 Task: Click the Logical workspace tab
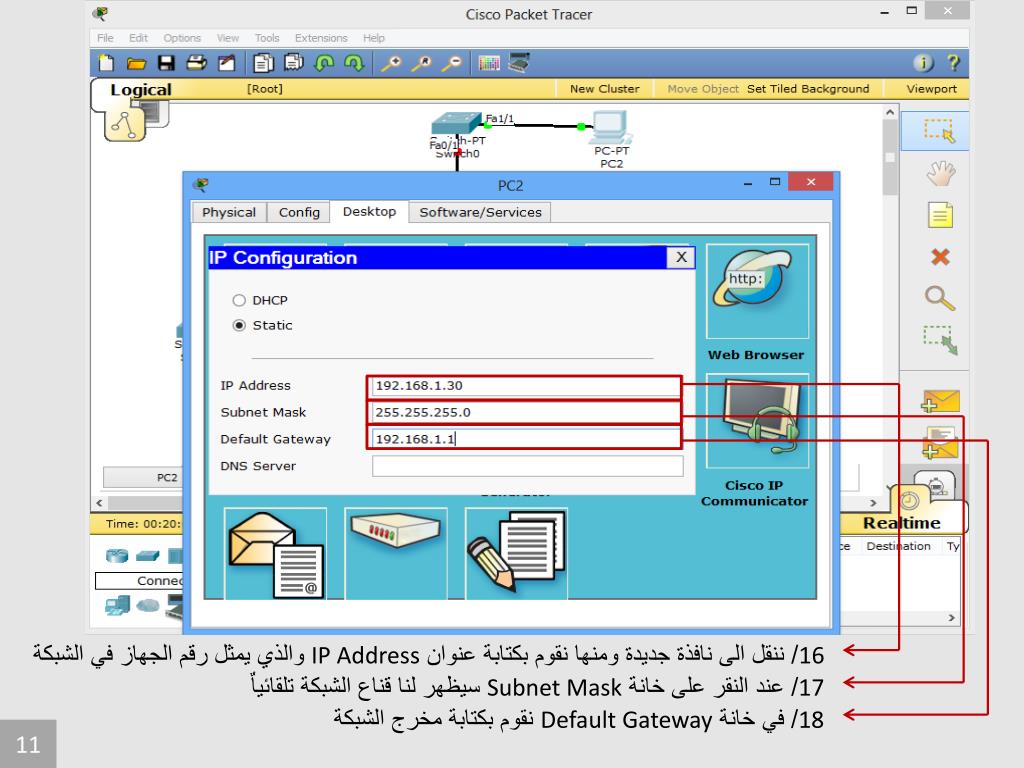[x=140, y=89]
